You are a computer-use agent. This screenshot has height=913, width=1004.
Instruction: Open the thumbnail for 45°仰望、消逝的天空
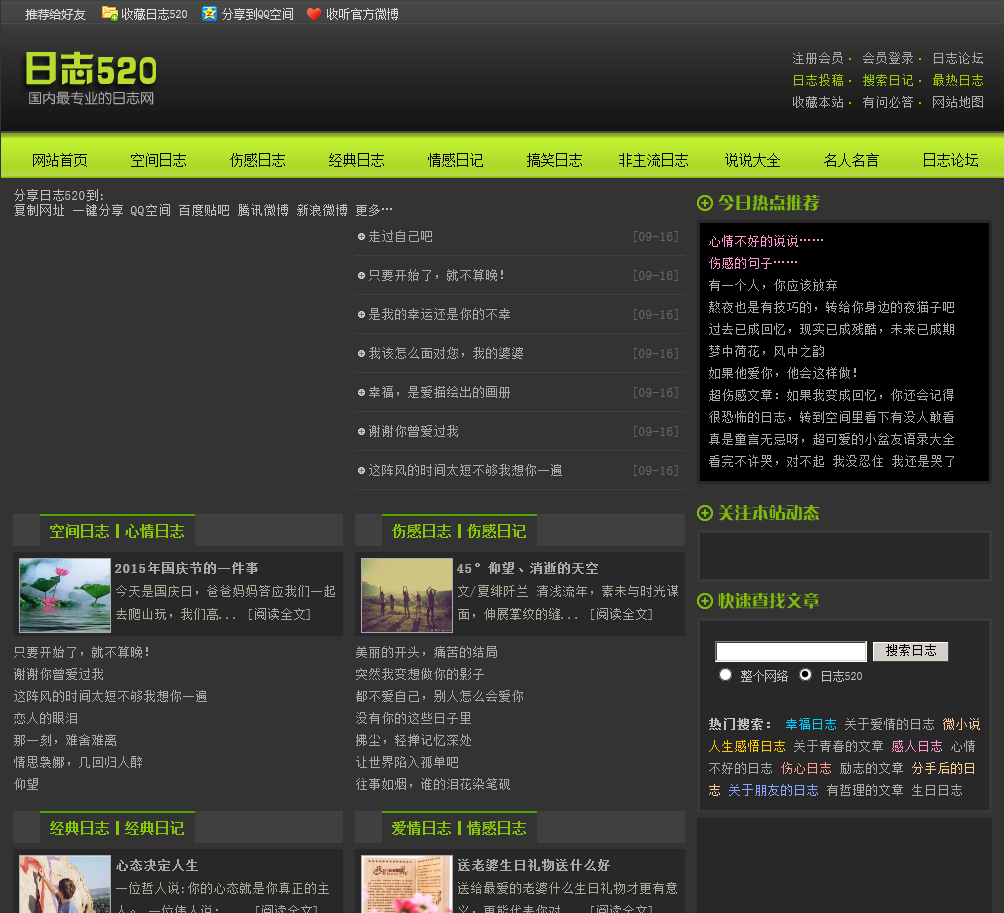(x=407, y=595)
